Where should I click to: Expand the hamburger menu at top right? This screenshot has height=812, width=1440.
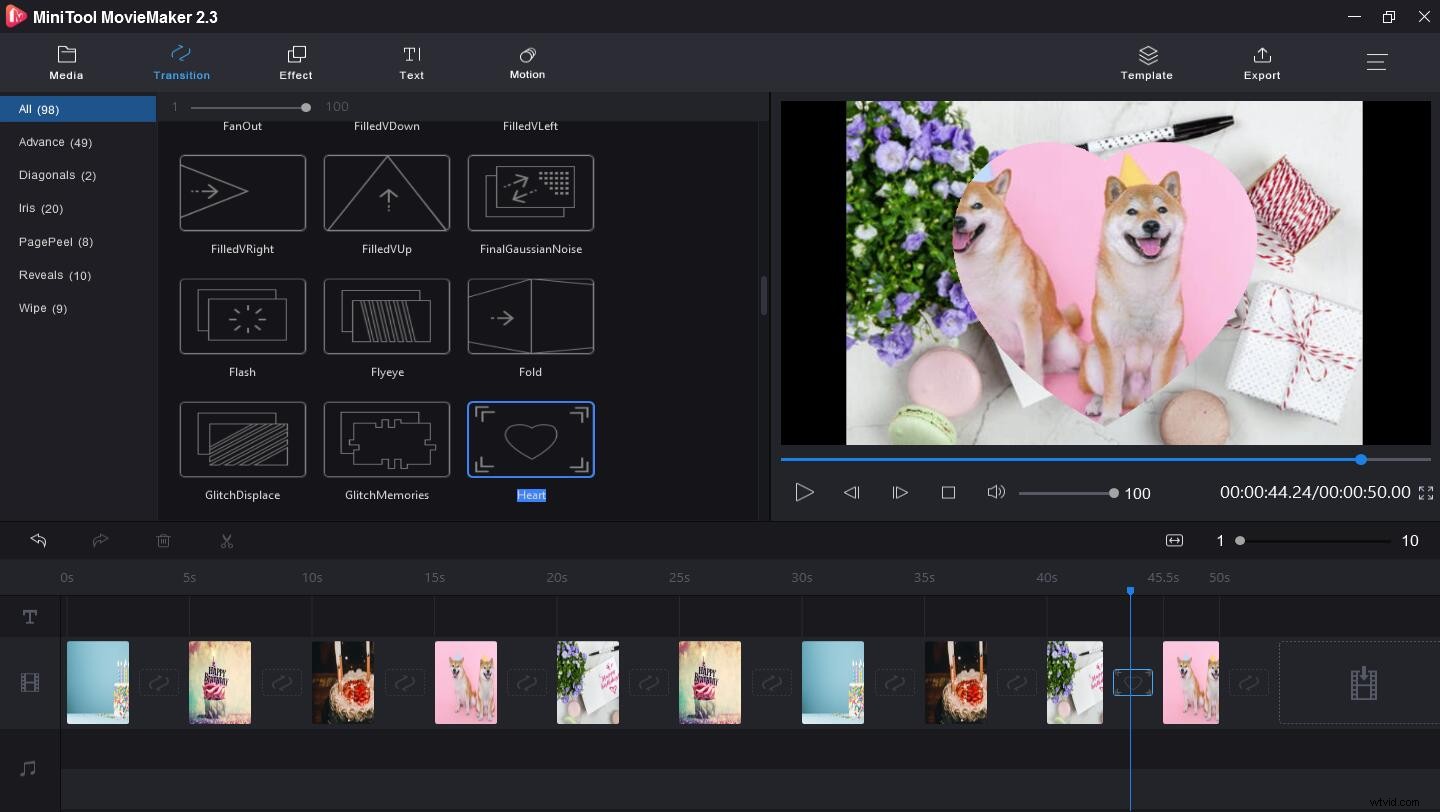coord(1376,61)
